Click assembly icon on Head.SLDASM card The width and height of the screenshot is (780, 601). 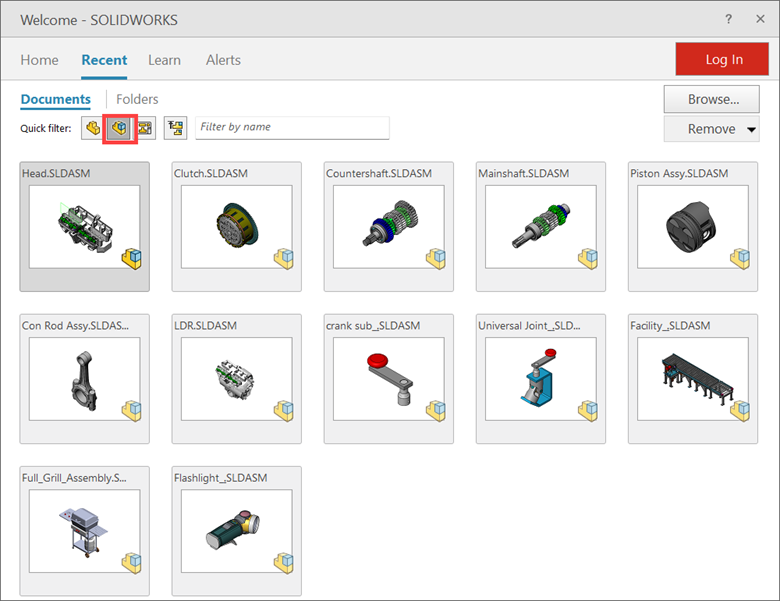click(x=132, y=259)
